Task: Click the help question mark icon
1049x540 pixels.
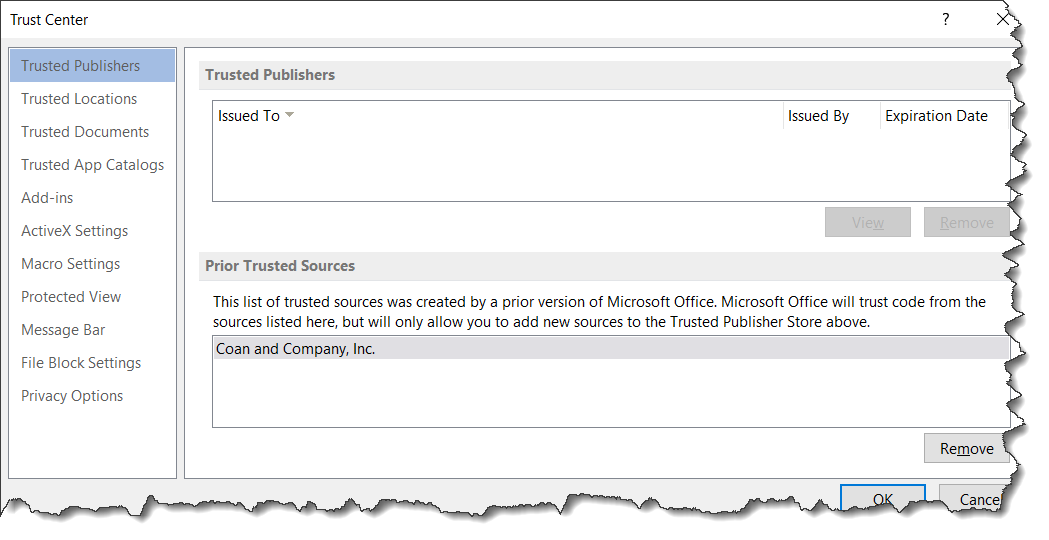Action: coord(945,19)
